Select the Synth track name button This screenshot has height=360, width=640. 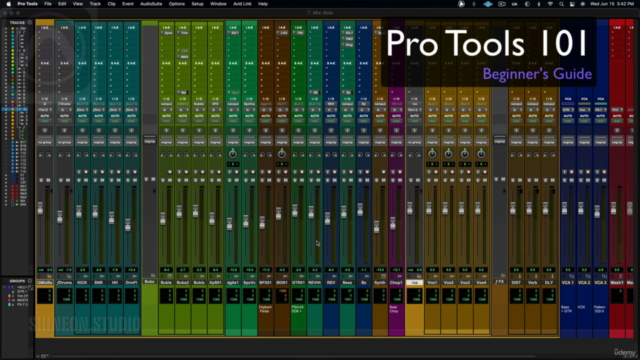pyautogui.click(x=380, y=282)
